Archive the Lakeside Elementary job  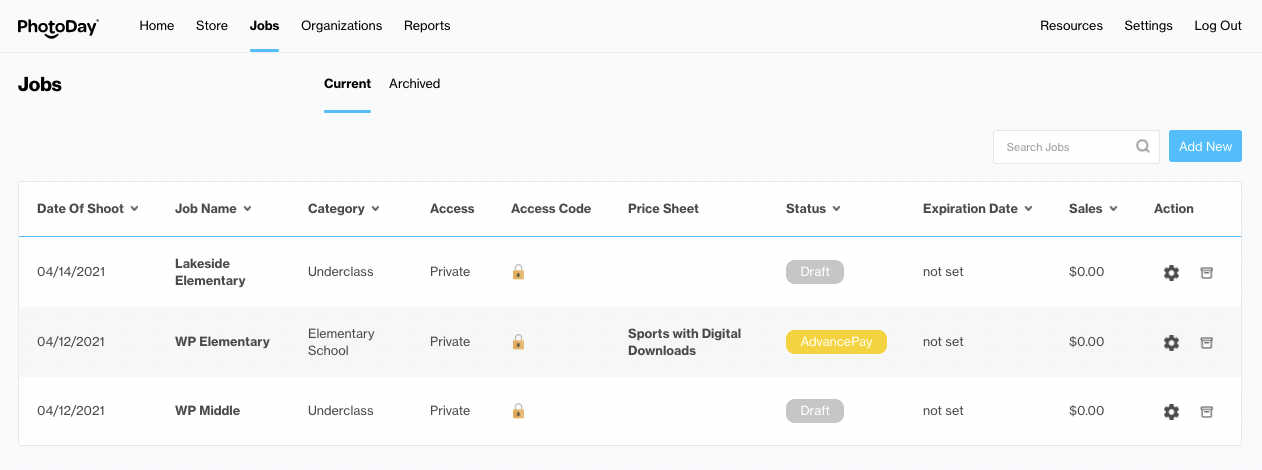(x=1206, y=273)
